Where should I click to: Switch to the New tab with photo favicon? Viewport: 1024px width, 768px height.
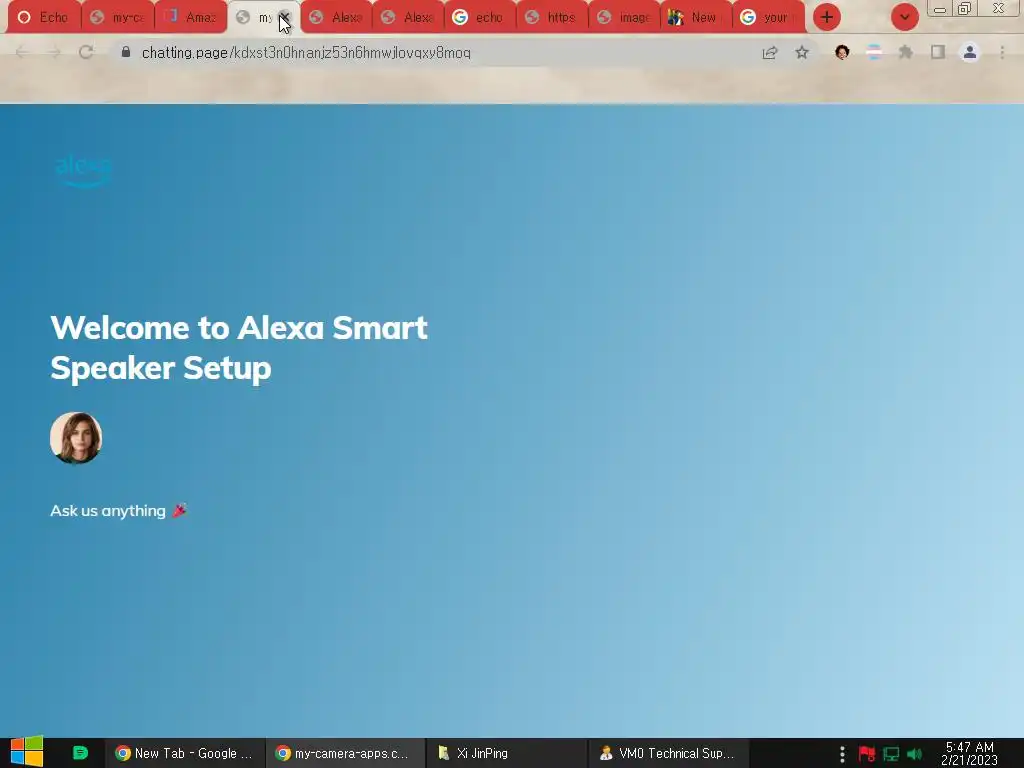tap(696, 18)
